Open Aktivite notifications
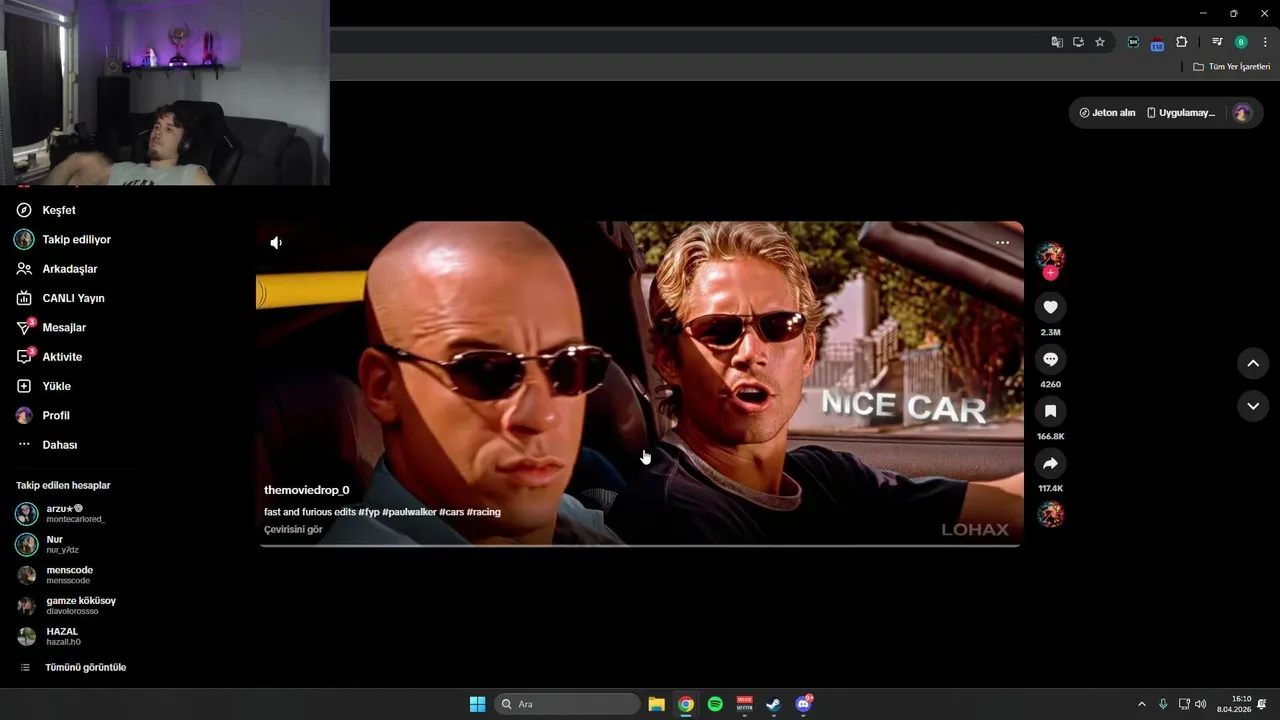 (49, 357)
